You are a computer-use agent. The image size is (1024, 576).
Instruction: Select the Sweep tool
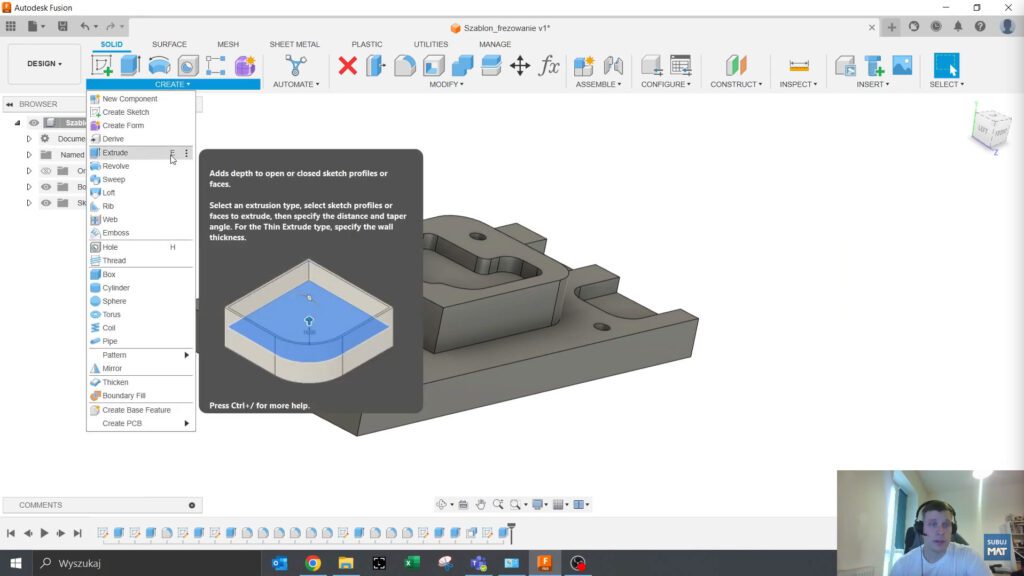[x=112, y=179]
